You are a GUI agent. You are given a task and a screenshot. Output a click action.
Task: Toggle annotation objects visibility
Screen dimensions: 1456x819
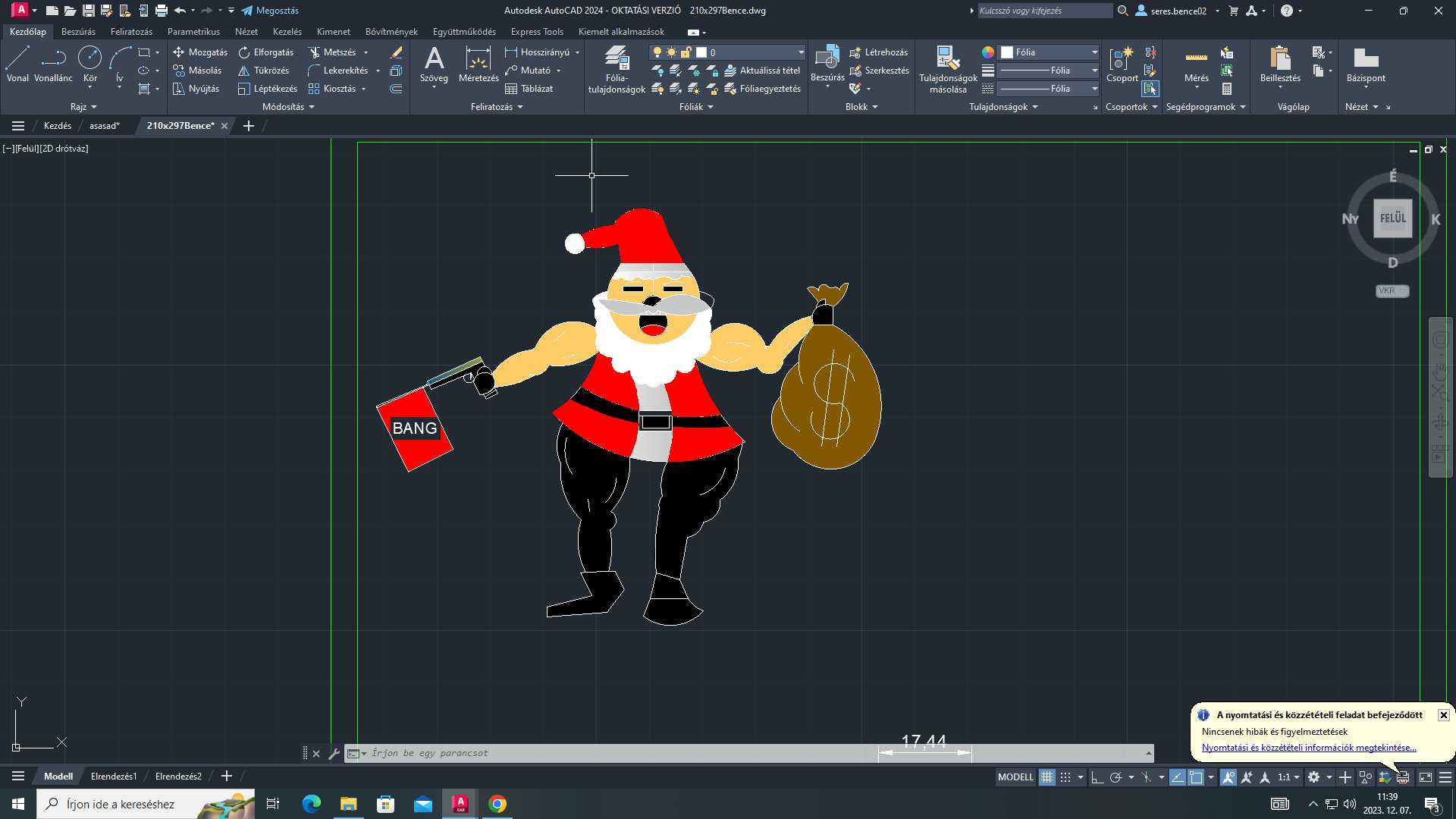[1228, 777]
